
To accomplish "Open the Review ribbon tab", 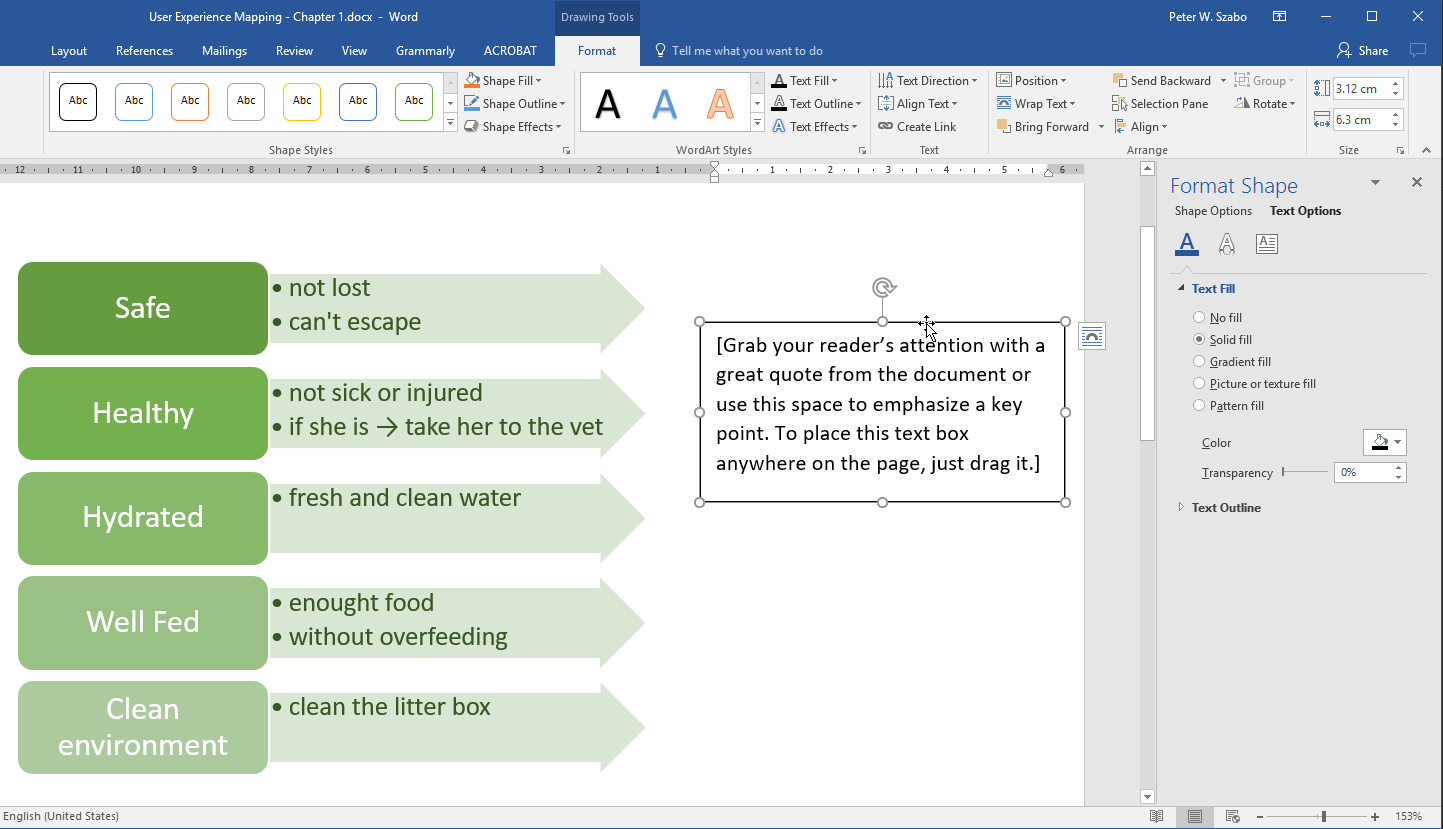I will [x=294, y=51].
